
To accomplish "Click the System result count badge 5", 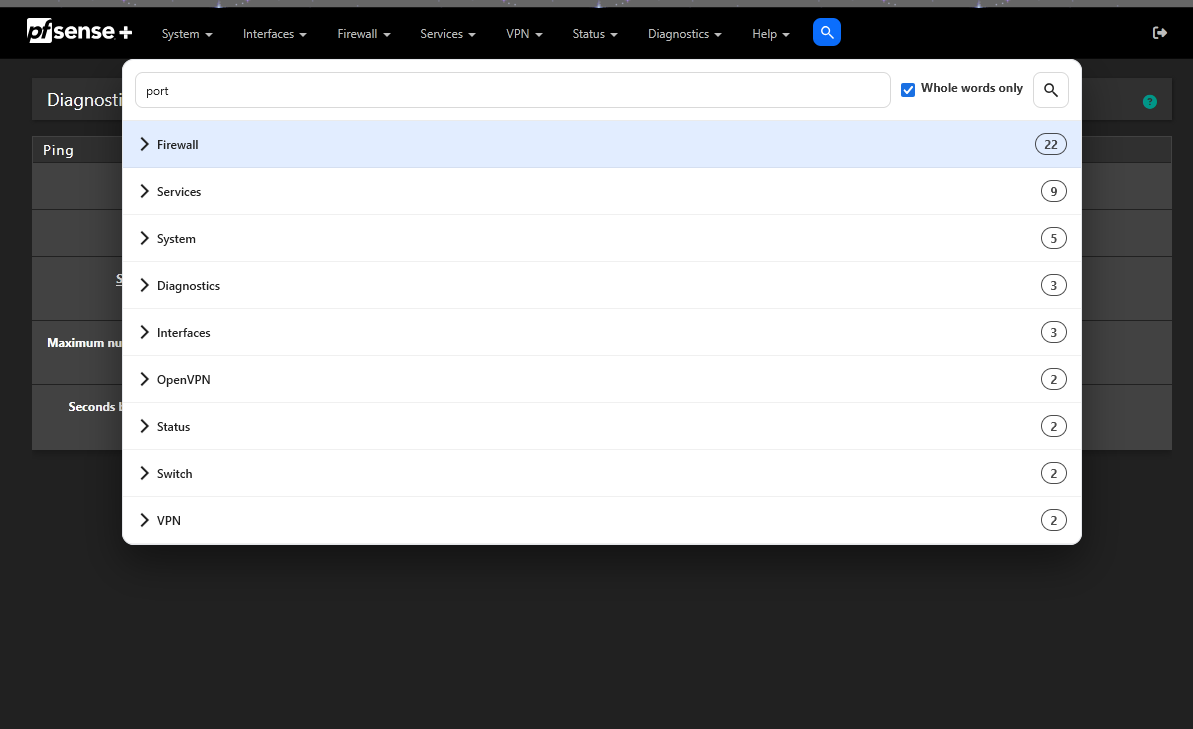I will (1053, 238).
